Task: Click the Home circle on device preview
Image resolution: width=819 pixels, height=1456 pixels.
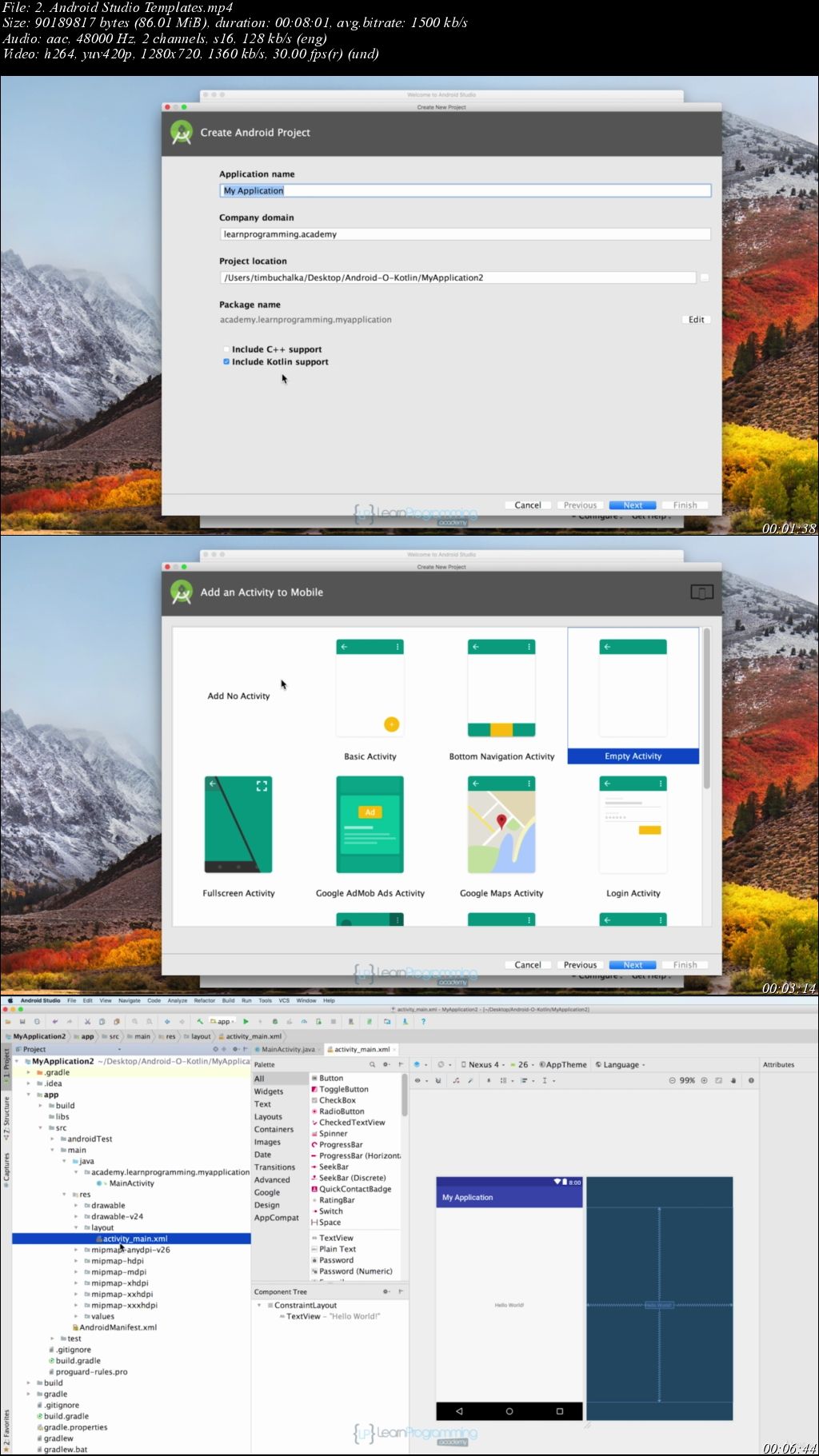Action: pyautogui.click(x=509, y=1411)
